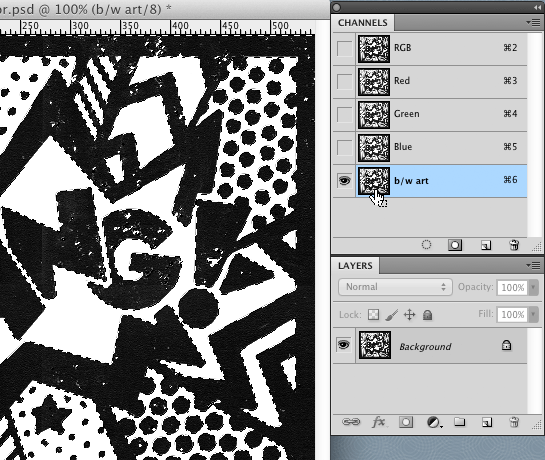
Task: Lock transparent pixels icon
Action: (x=374, y=315)
